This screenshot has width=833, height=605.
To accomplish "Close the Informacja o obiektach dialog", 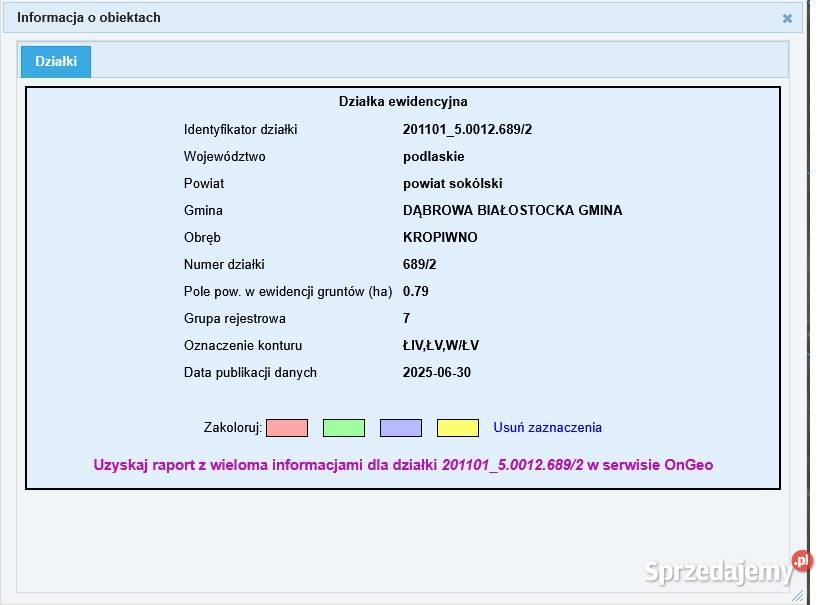I will tap(787, 18).
